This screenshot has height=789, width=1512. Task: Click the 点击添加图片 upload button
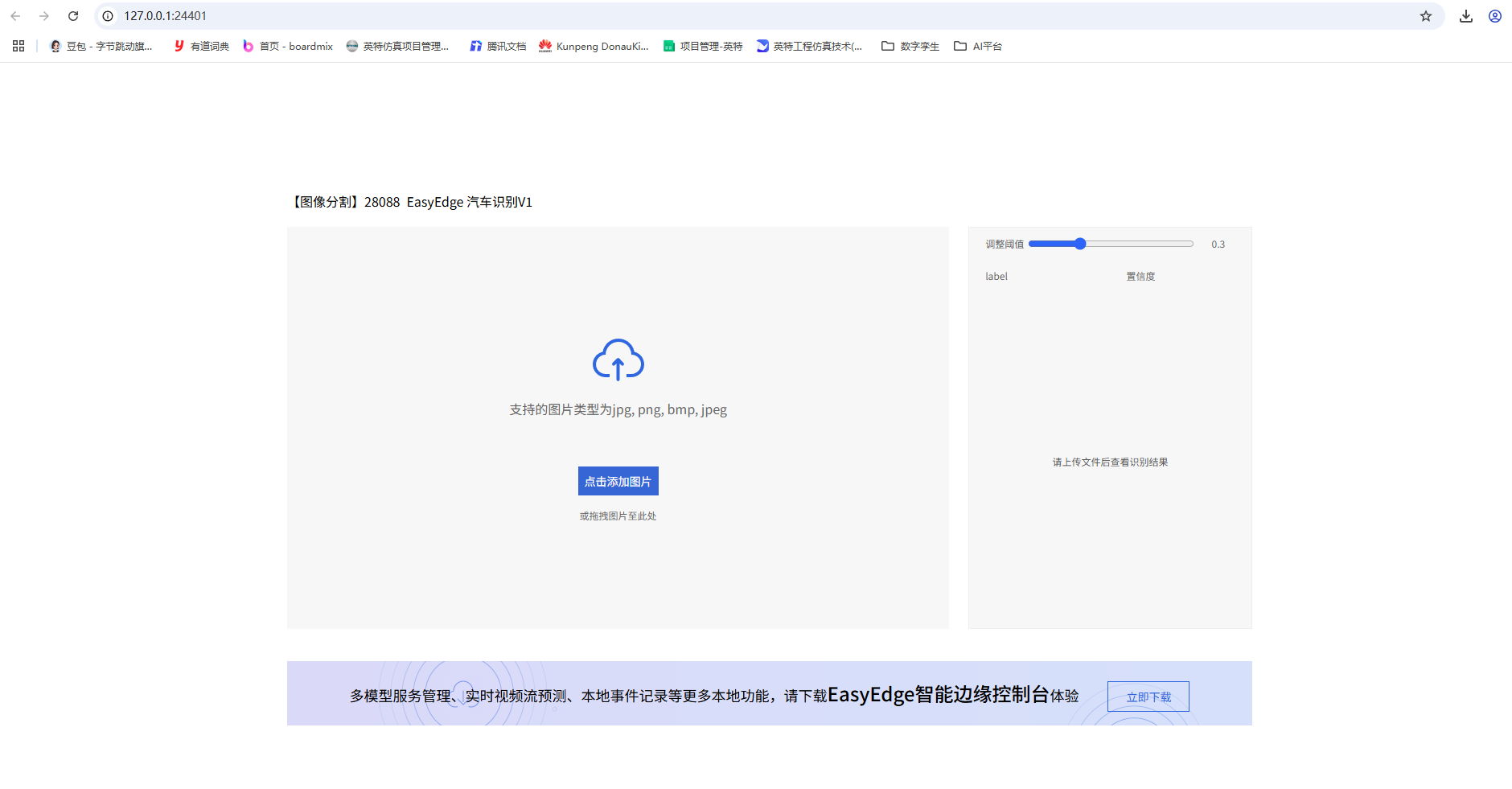[618, 481]
